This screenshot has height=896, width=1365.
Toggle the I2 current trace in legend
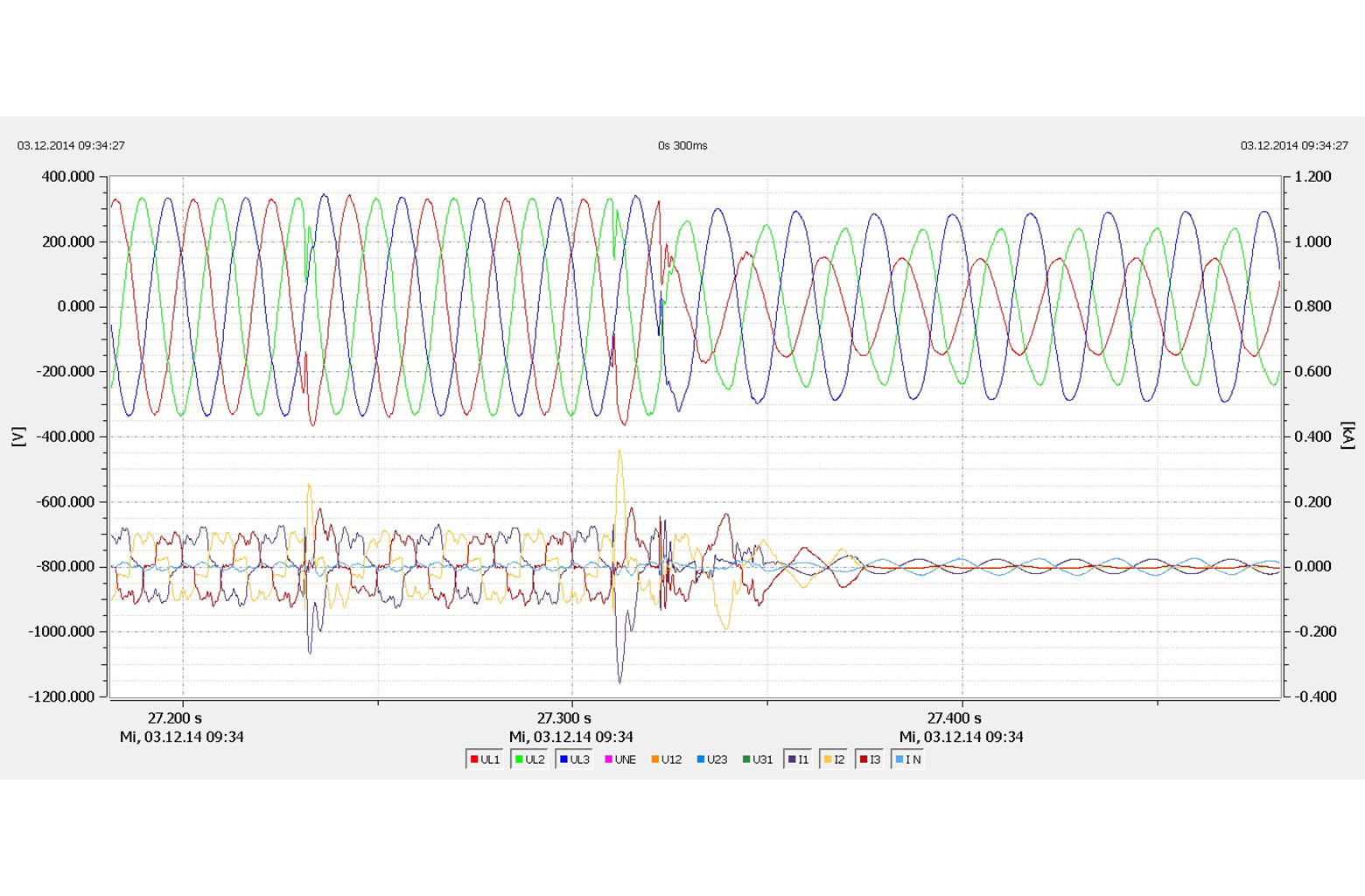pos(835,759)
